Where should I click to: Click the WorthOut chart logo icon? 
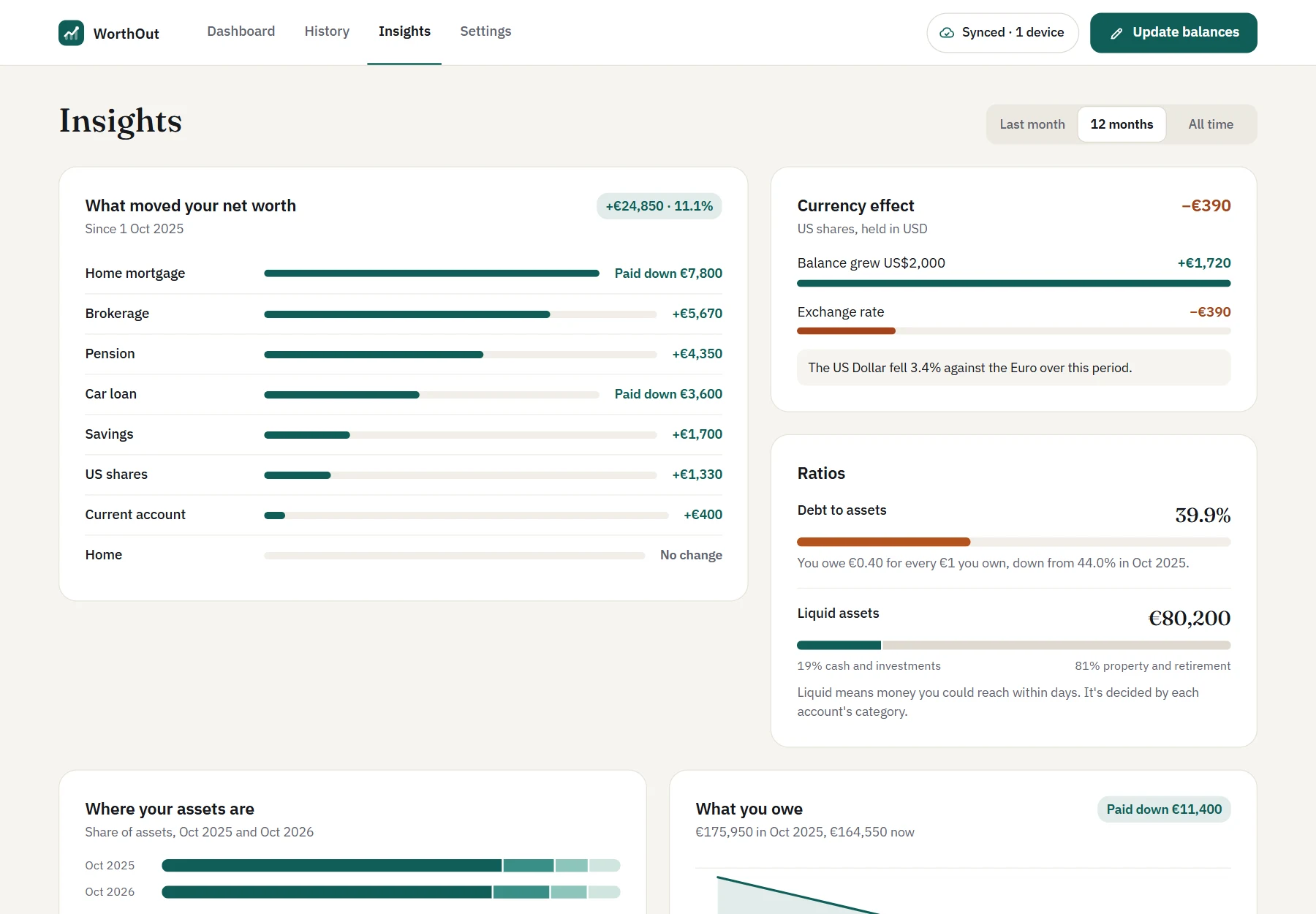(71, 33)
